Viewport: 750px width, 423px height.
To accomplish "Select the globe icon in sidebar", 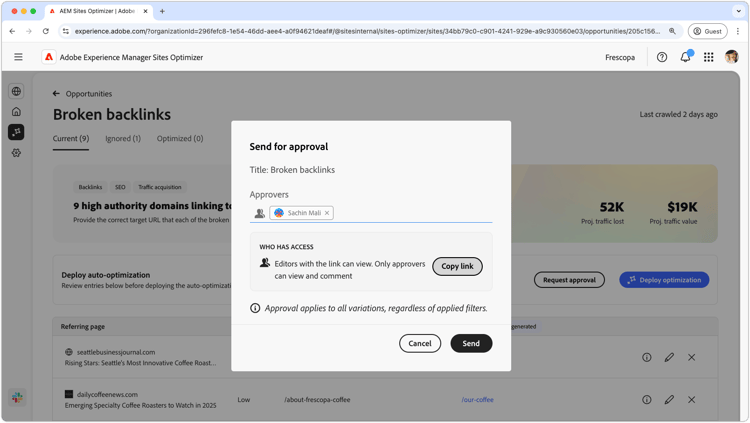I will 16,91.
